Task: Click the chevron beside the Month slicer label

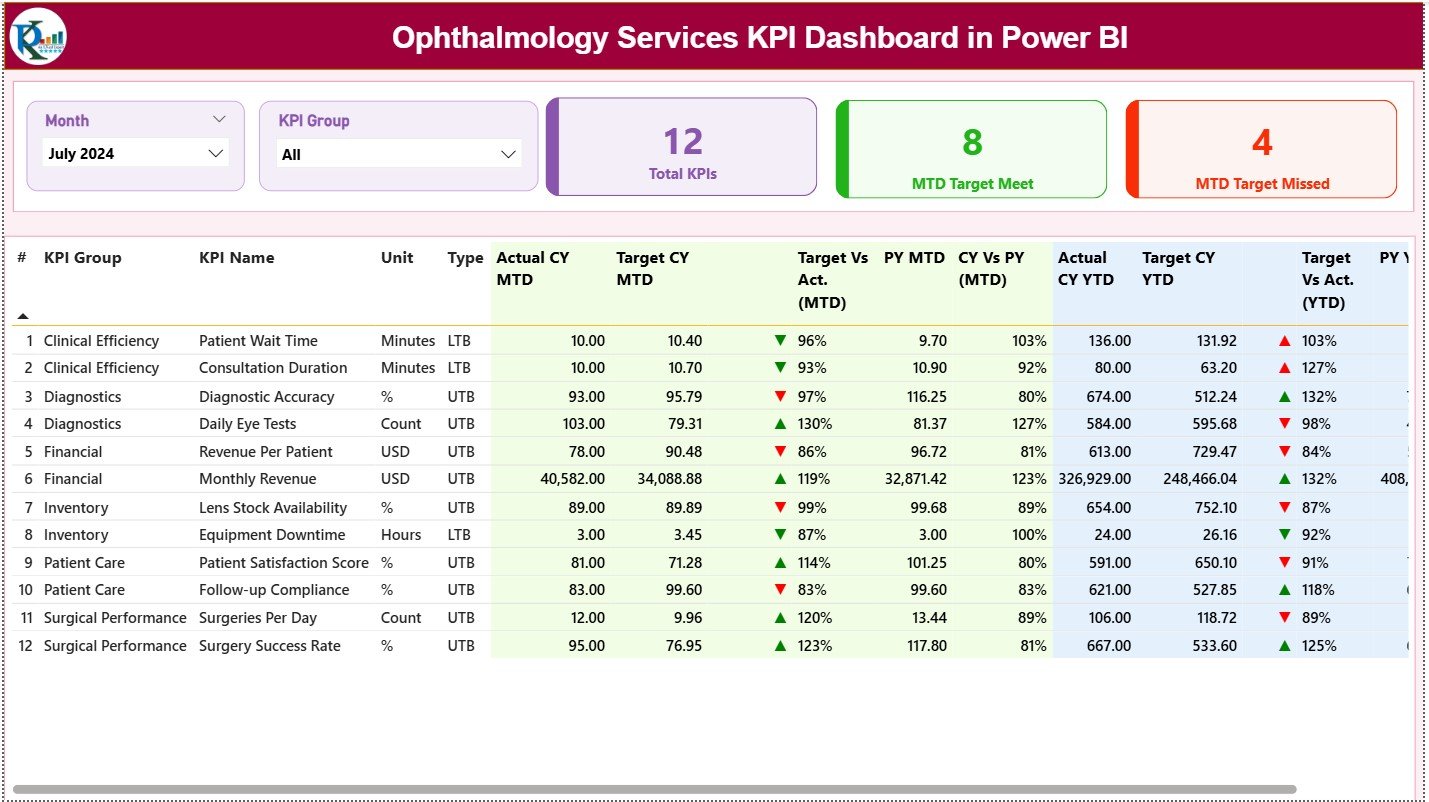Action: [220, 119]
